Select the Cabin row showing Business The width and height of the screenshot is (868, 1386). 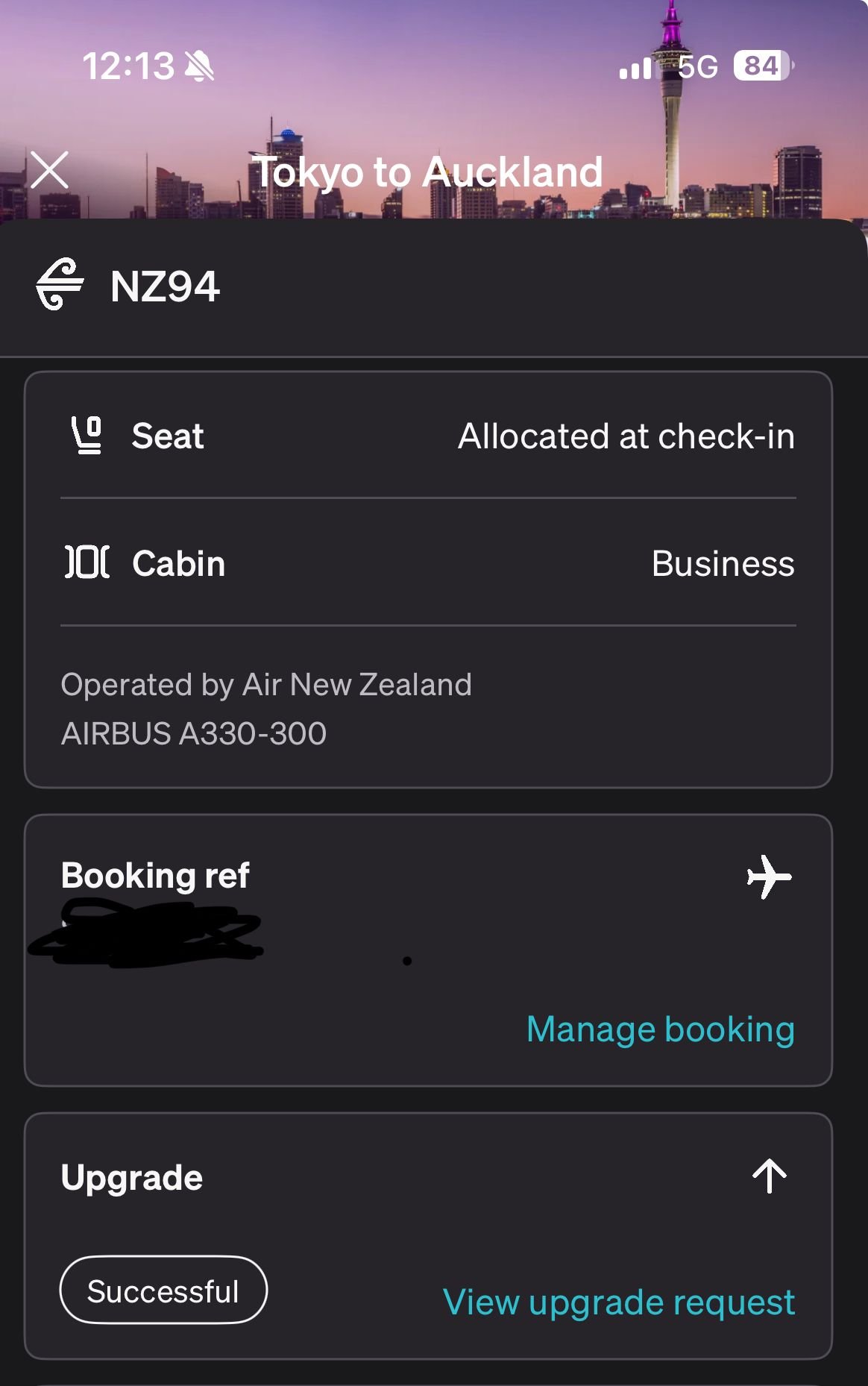click(x=428, y=563)
